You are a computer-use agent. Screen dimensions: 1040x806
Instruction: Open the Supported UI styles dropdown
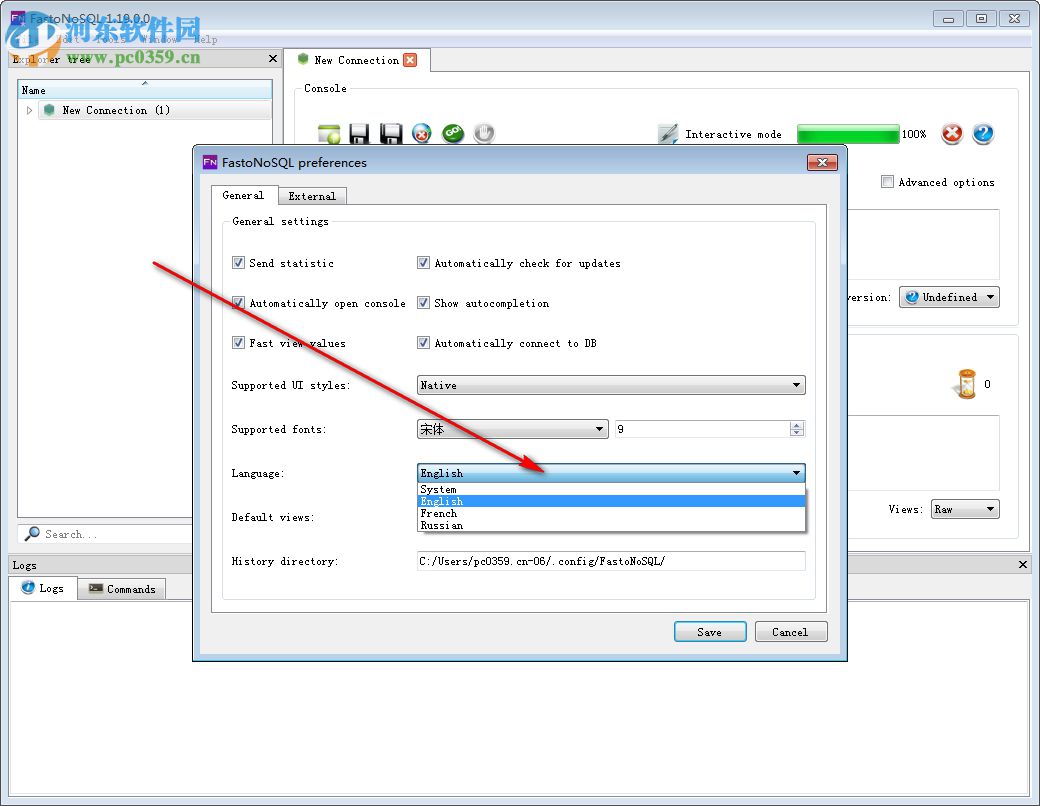coord(611,385)
